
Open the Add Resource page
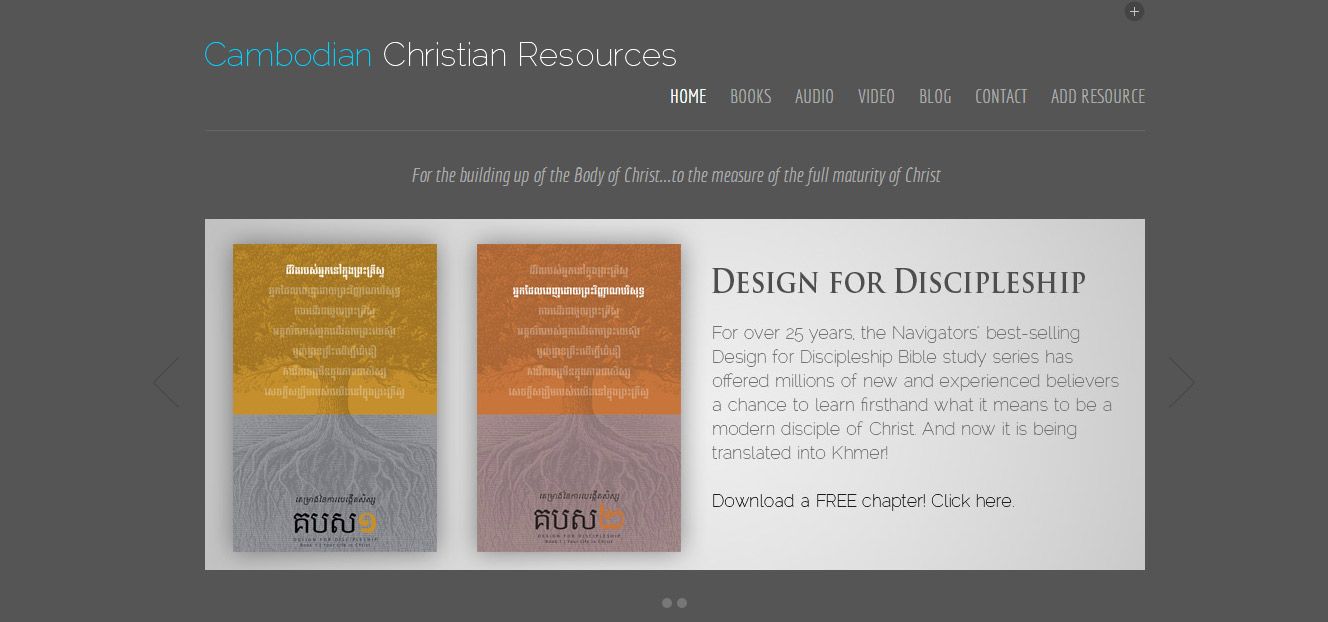(x=1098, y=96)
